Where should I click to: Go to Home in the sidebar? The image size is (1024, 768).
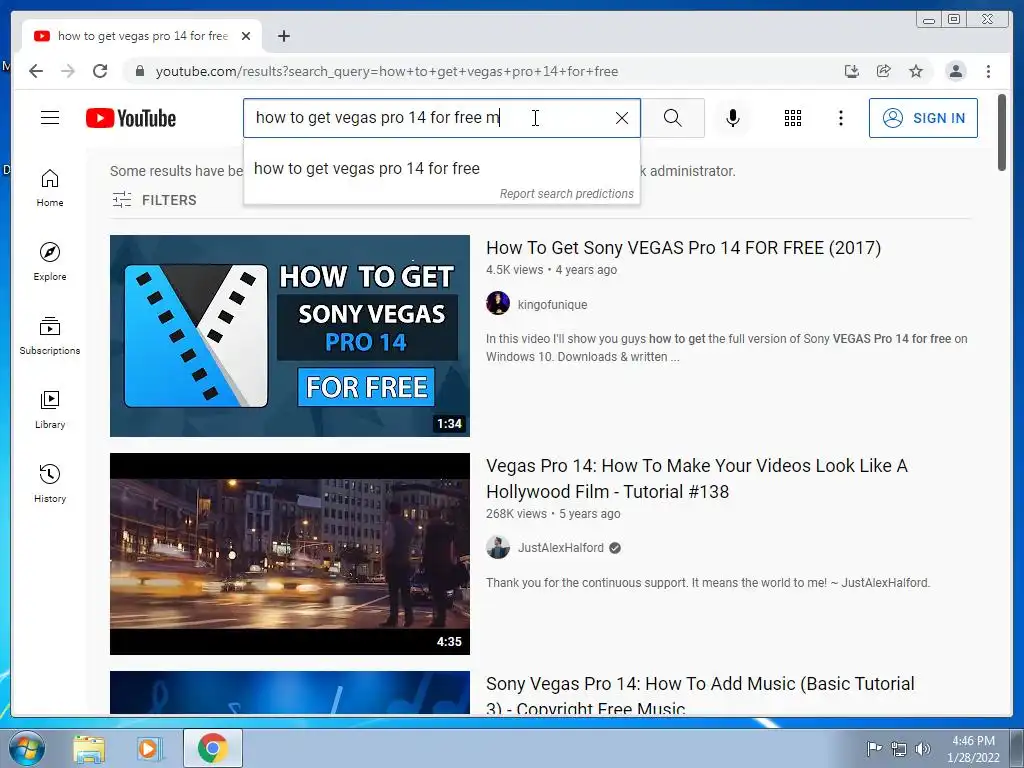50,188
